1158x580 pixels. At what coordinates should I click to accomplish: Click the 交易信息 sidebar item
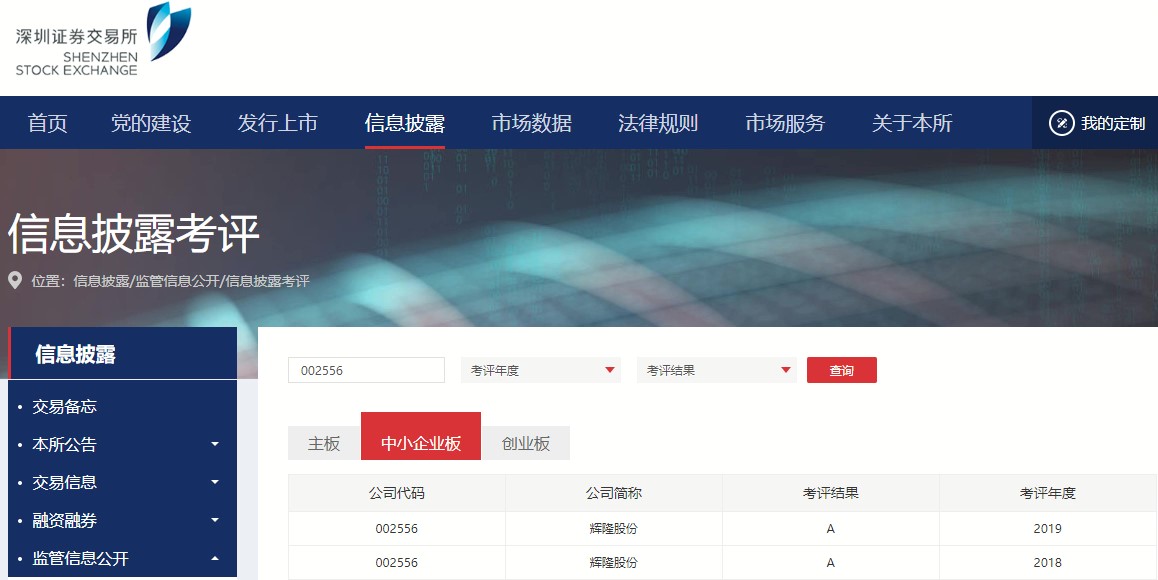[x=64, y=482]
